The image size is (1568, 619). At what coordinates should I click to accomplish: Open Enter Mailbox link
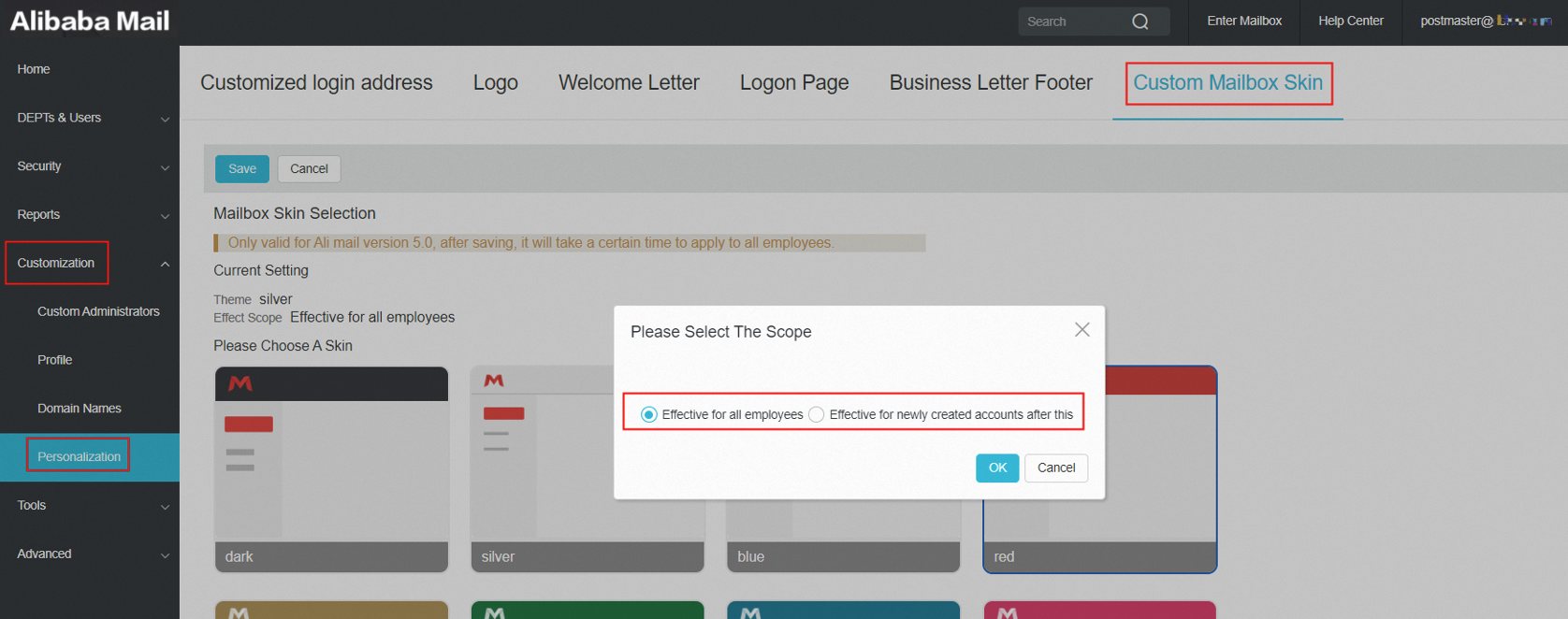pyautogui.click(x=1244, y=21)
